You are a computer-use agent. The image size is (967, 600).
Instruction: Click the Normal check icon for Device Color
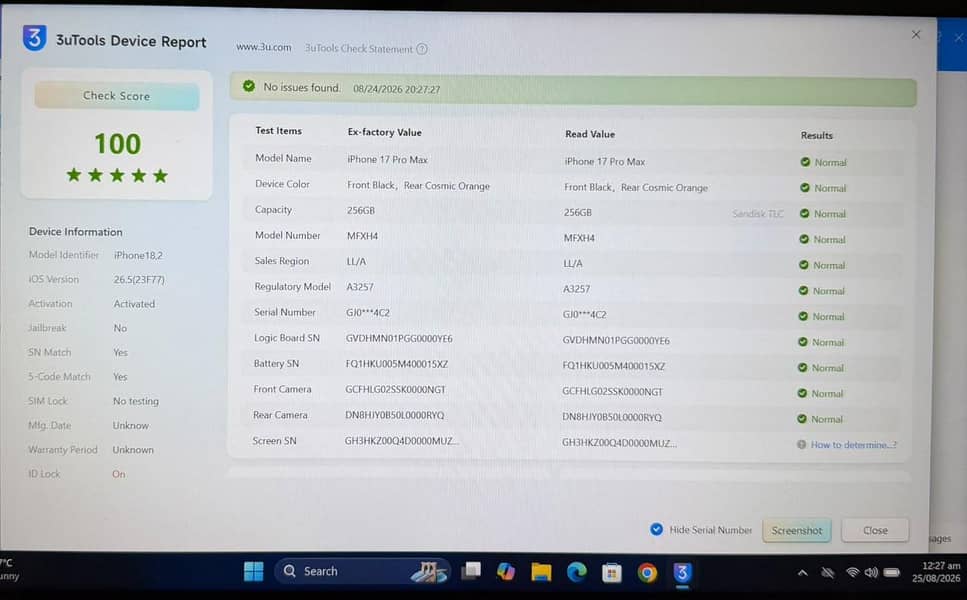[804, 188]
